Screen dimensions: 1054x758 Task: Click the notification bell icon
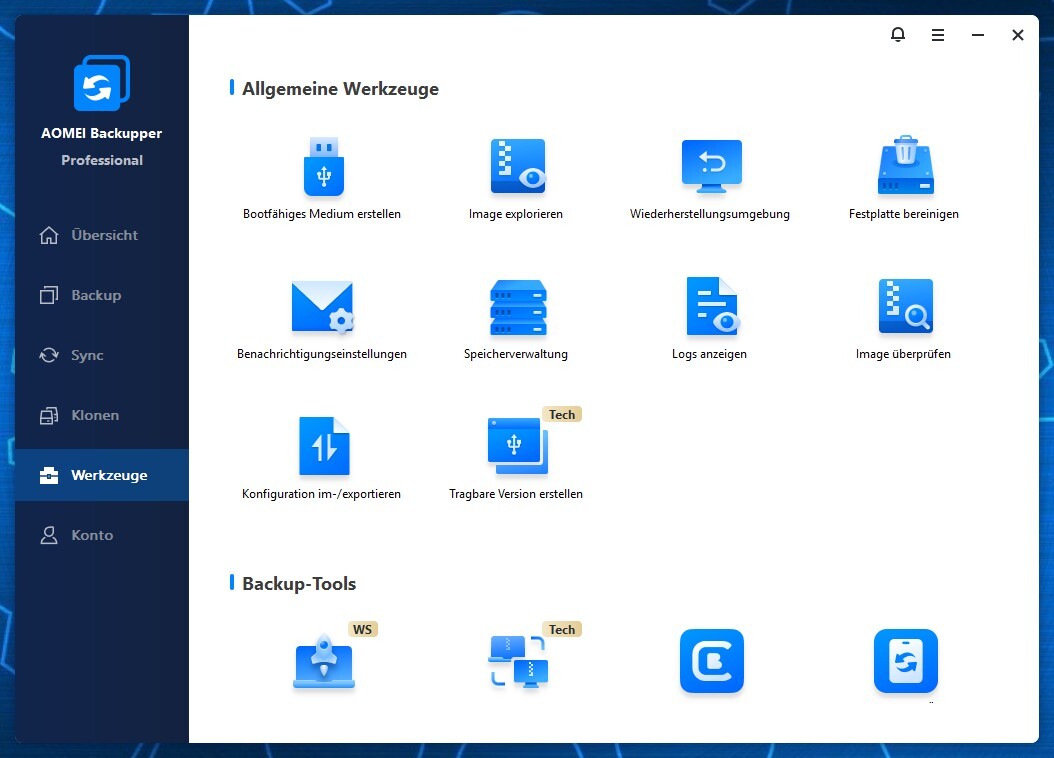coord(898,35)
